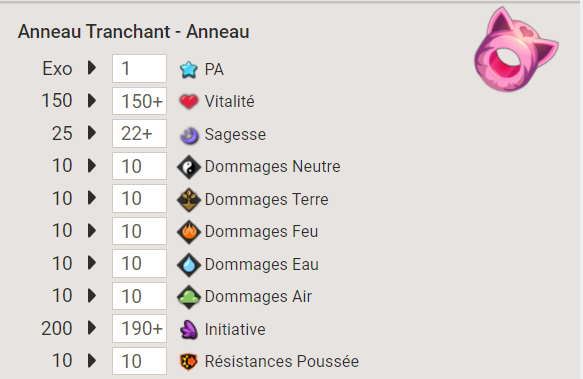Viewport: 583px width, 379px height.
Task: Focus the Initiative 190+ field
Action: pyautogui.click(x=139, y=328)
